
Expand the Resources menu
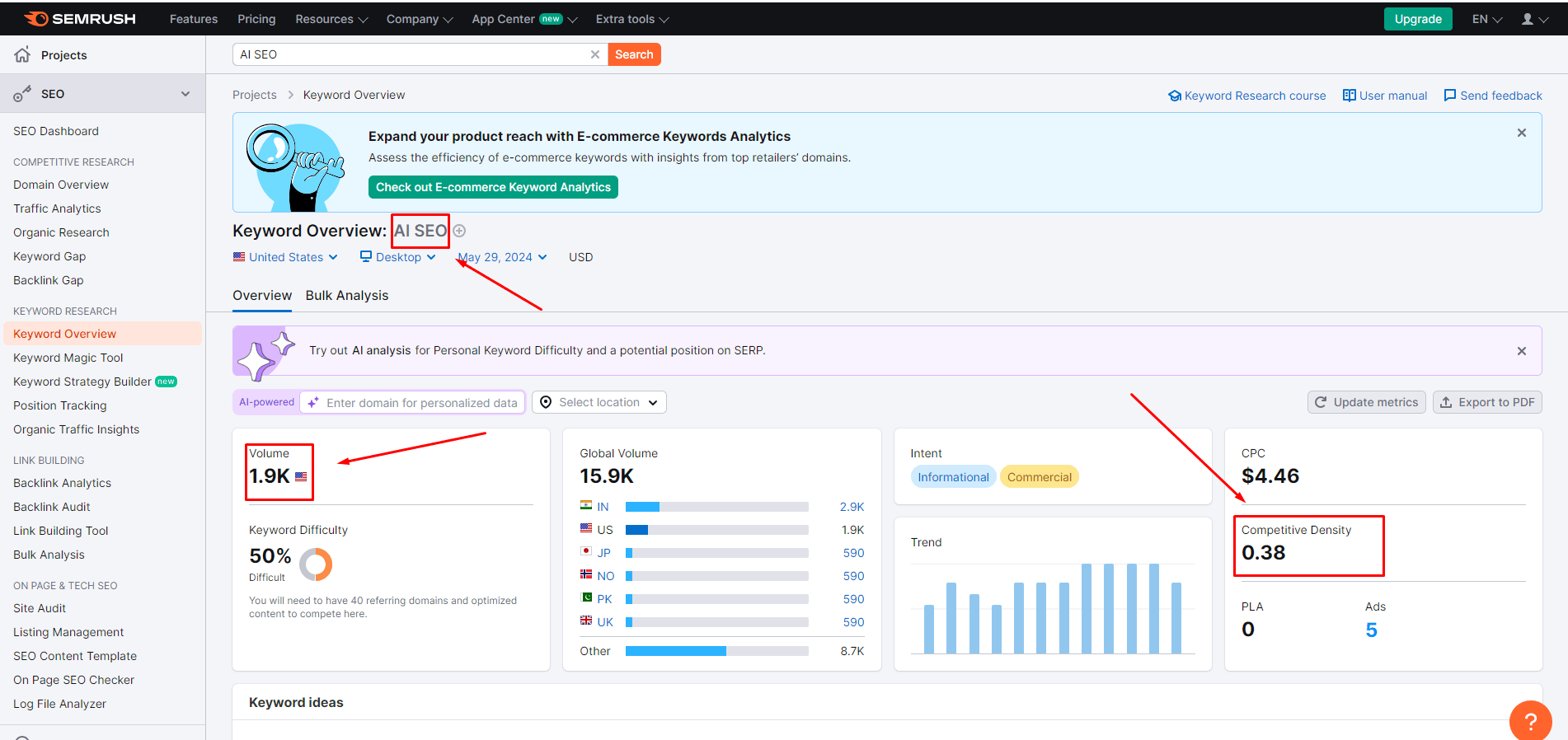pyautogui.click(x=331, y=19)
